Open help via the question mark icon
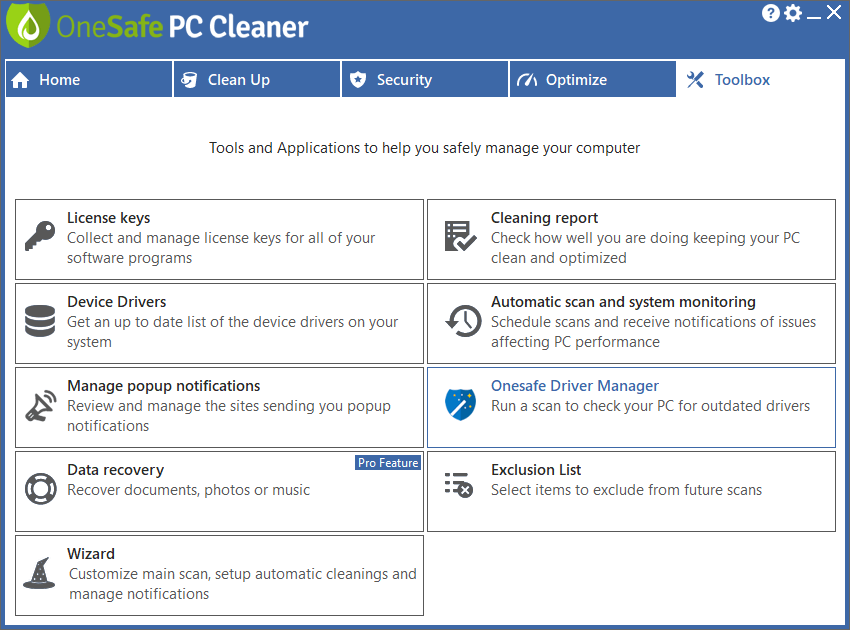850x630 pixels. click(770, 13)
